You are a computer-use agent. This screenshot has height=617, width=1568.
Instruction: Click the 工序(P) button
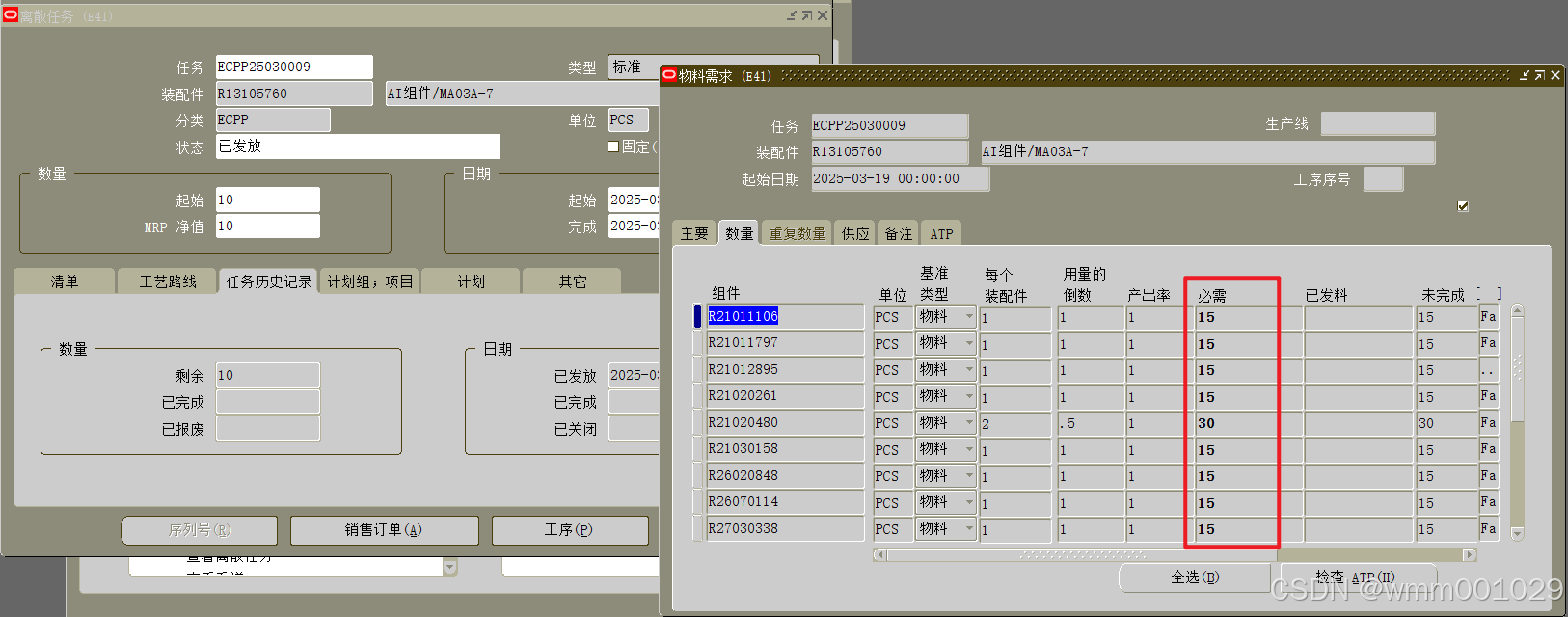(569, 530)
